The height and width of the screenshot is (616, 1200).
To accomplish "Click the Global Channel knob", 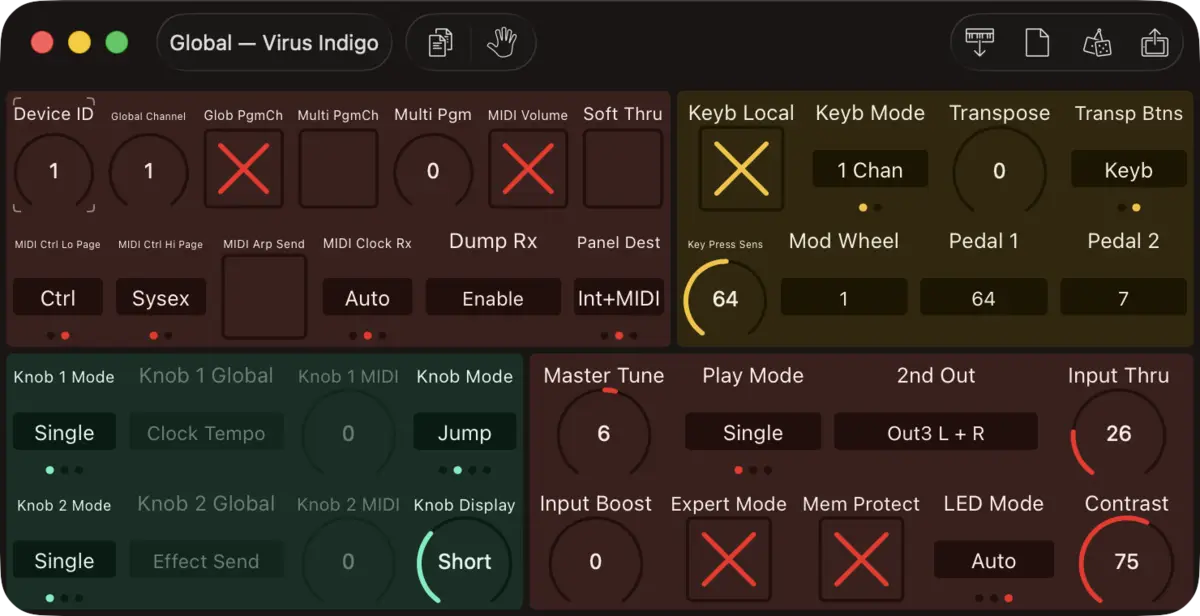I will click(149, 171).
